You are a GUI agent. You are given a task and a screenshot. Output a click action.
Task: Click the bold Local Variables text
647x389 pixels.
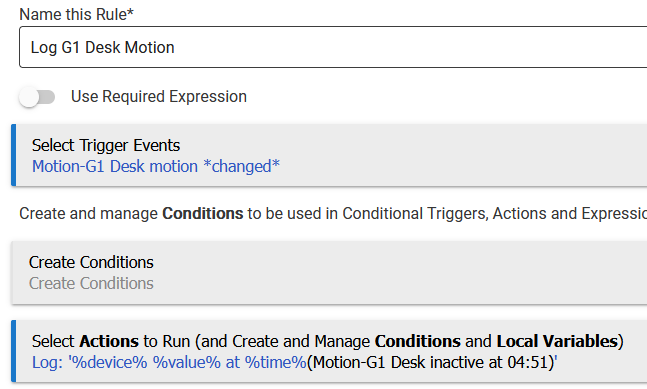pos(557,341)
